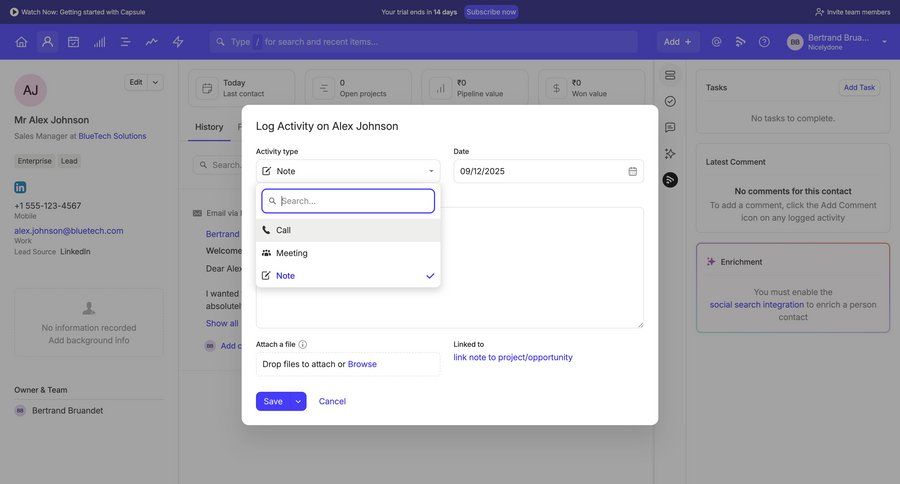This screenshot has height=484, width=900.
Task: Click the LinkedIn icon on contact profile
Action: (20, 187)
